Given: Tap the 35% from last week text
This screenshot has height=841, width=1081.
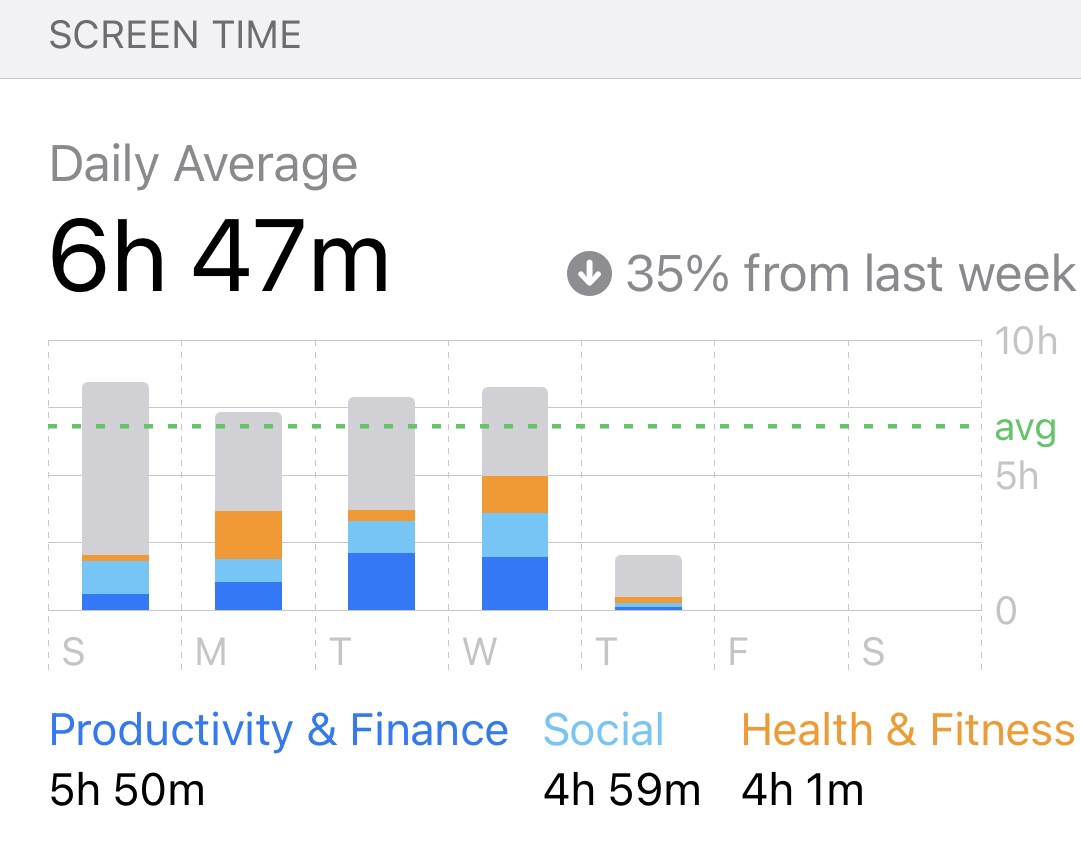Looking at the screenshot, I should coord(849,274).
